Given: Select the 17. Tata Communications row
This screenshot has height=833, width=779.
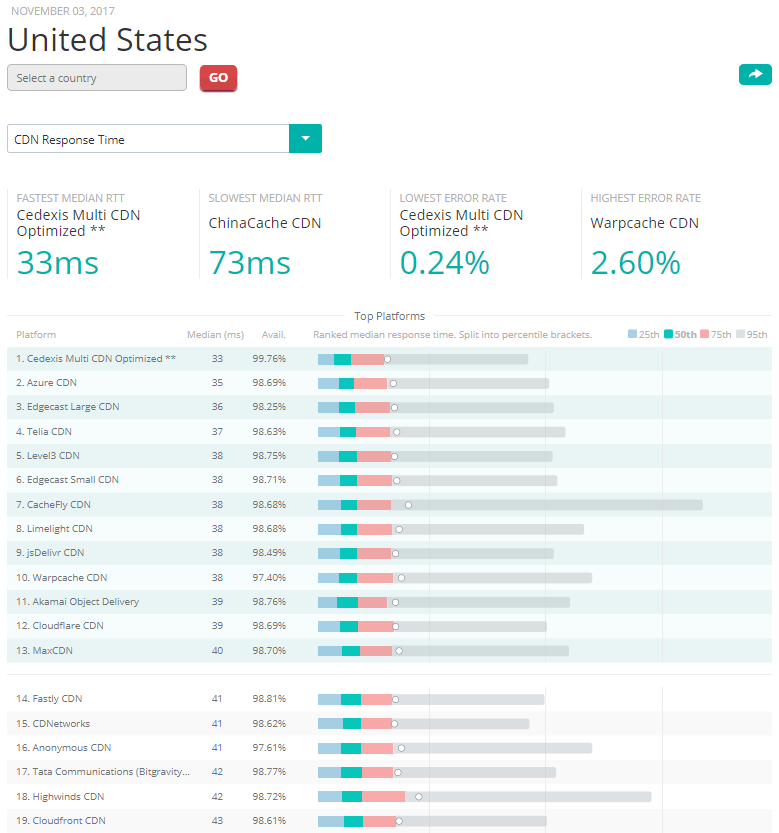Looking at the screenshot, I should click(x=390, y=771).
